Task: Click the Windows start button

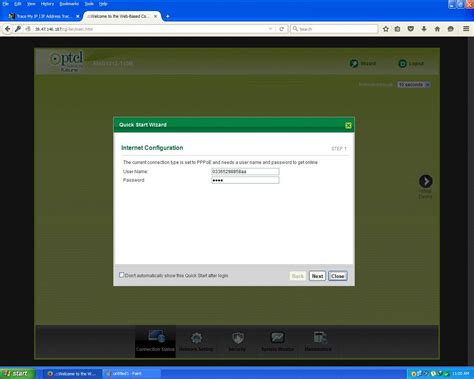Action: click(x=17, y=373)
